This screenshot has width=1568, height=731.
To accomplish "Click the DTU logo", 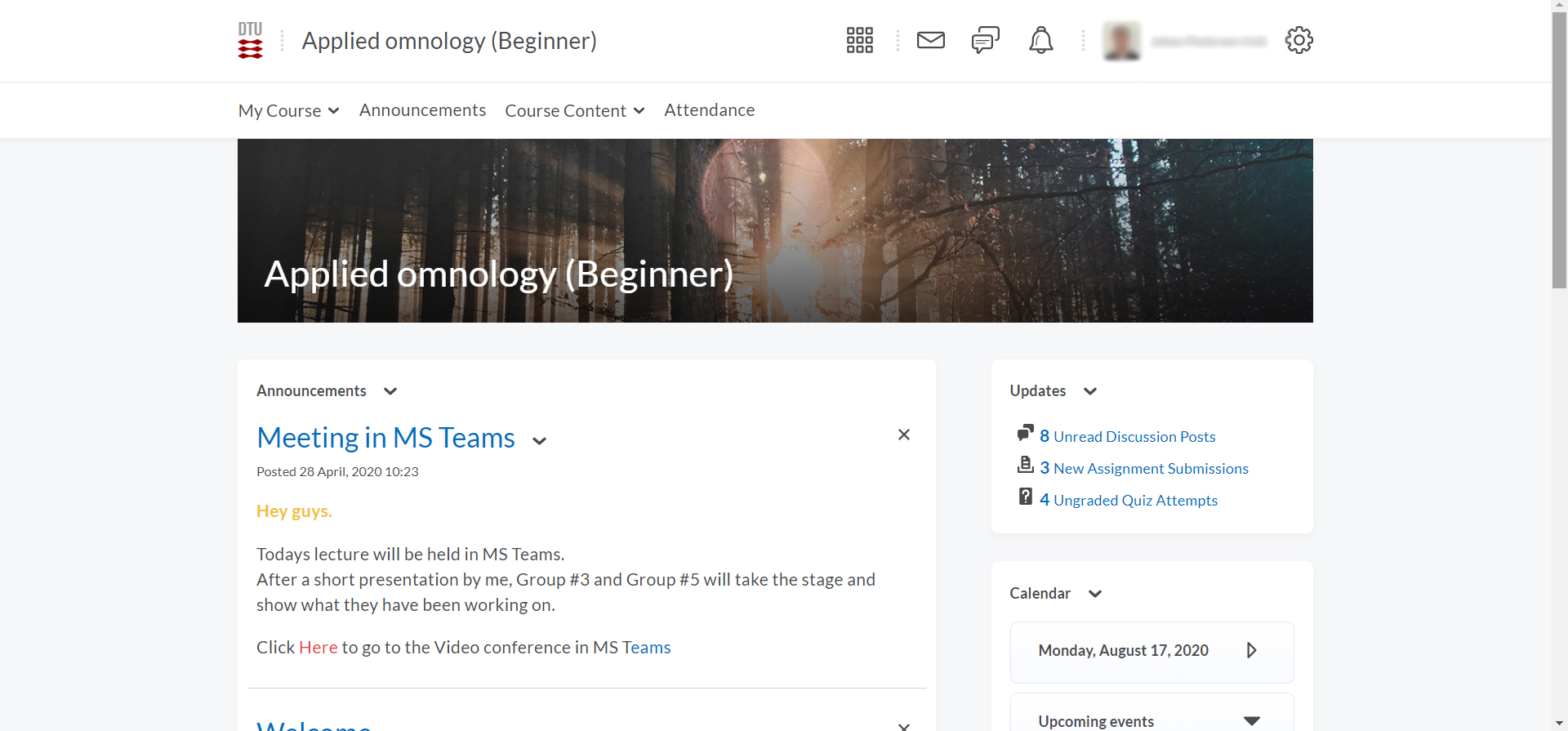I will [250, 40].
